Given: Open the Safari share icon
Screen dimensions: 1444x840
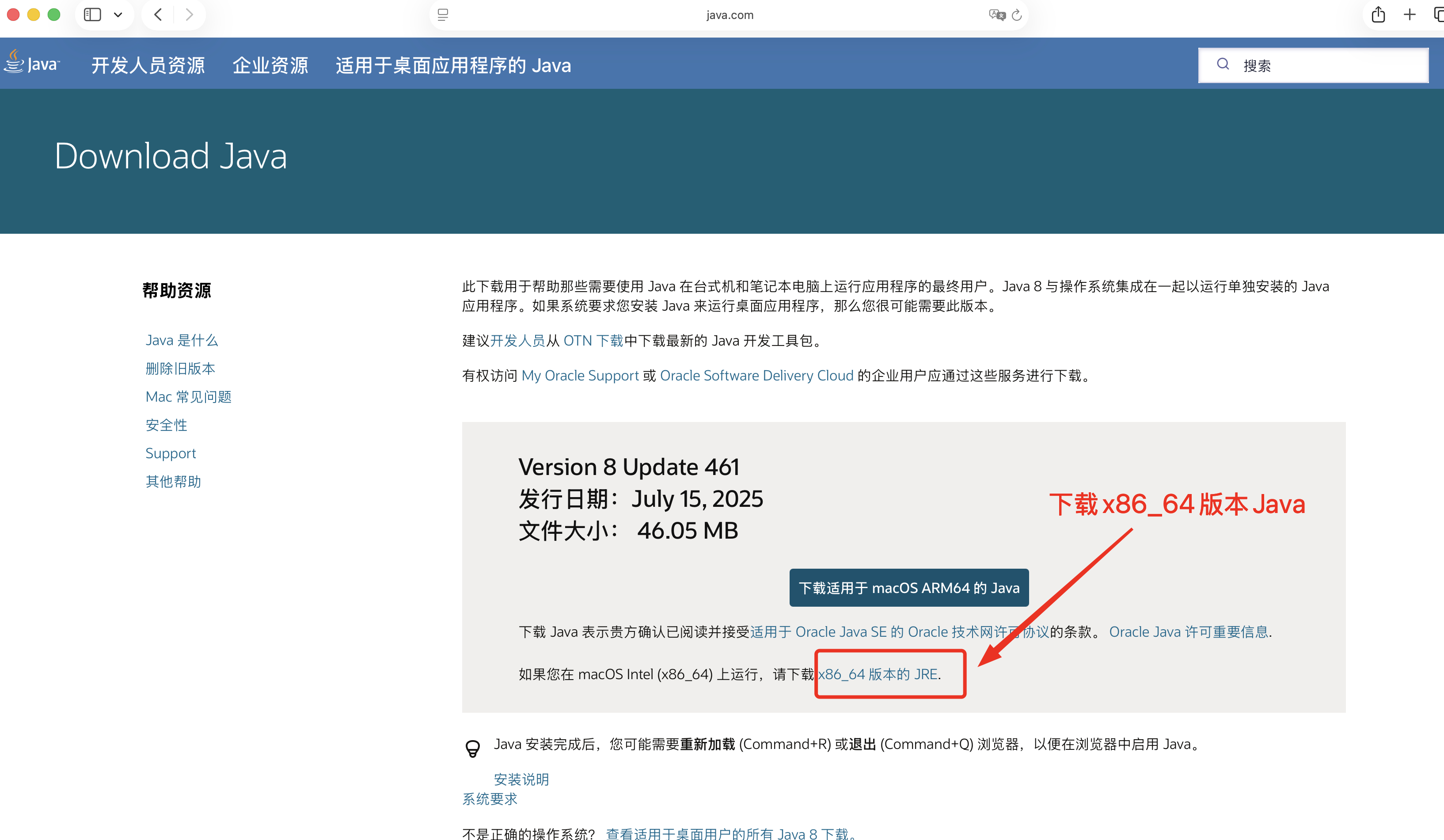Looking at the screenshot, I should coord(1378,15).
